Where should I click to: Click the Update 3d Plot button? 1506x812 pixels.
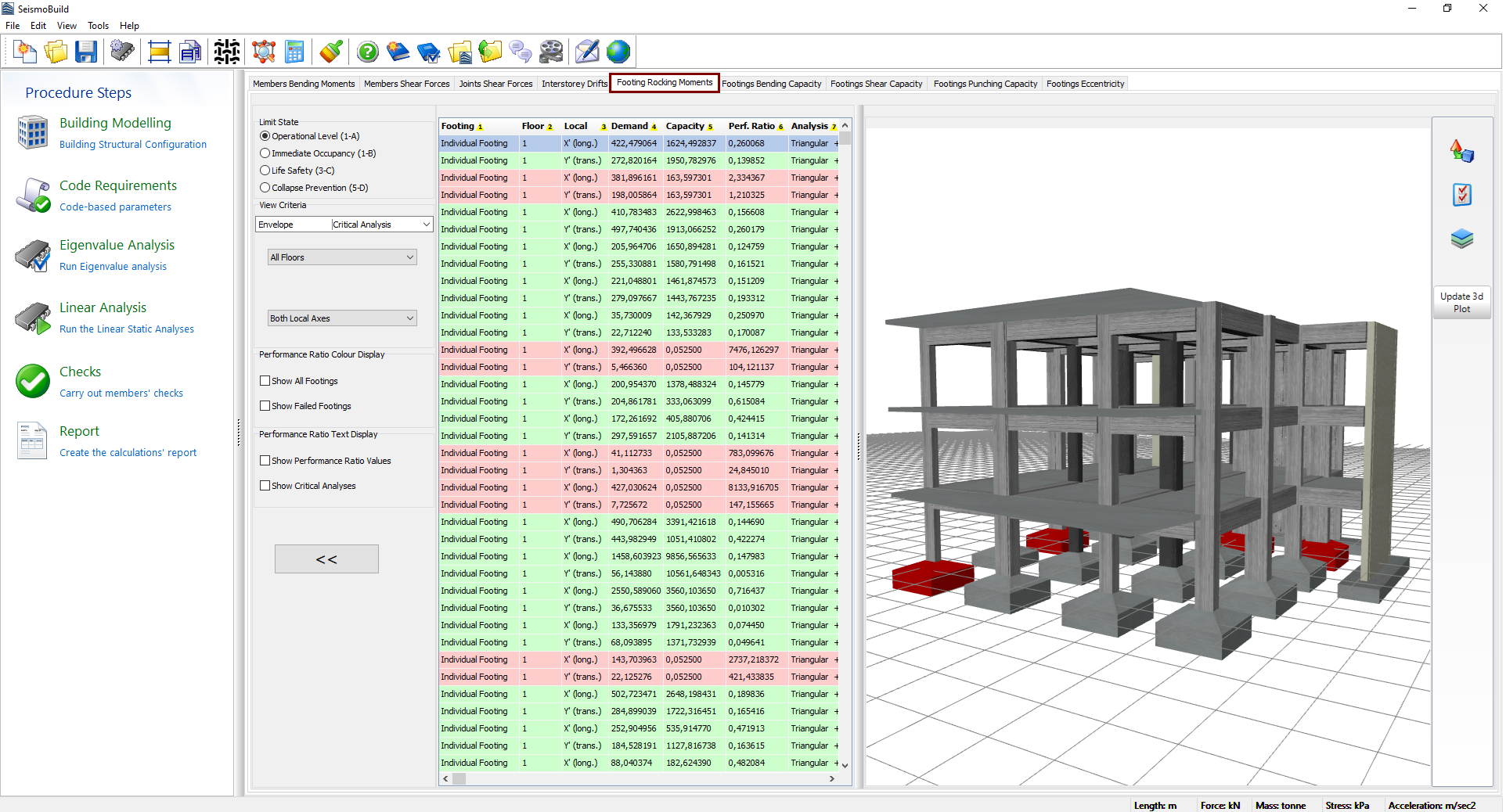click(1461, 303)
